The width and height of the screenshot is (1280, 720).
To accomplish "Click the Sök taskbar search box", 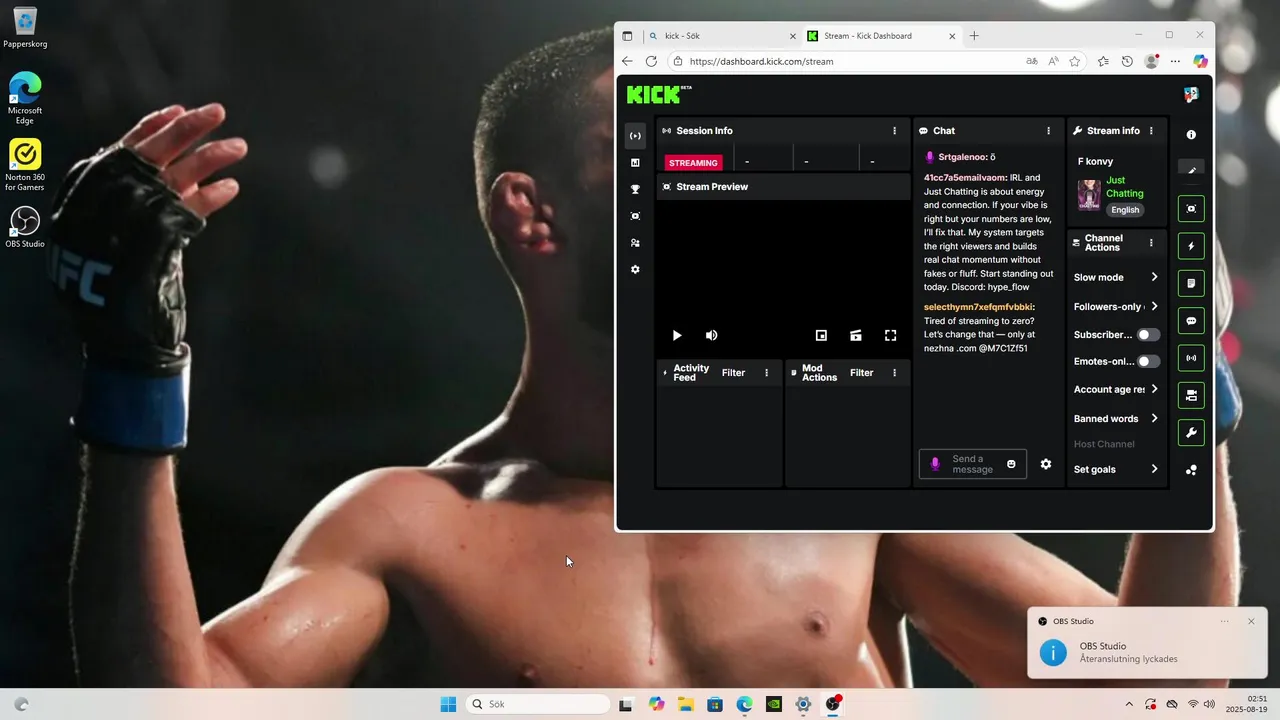I will pyautogui.click(x=539, y=704).
